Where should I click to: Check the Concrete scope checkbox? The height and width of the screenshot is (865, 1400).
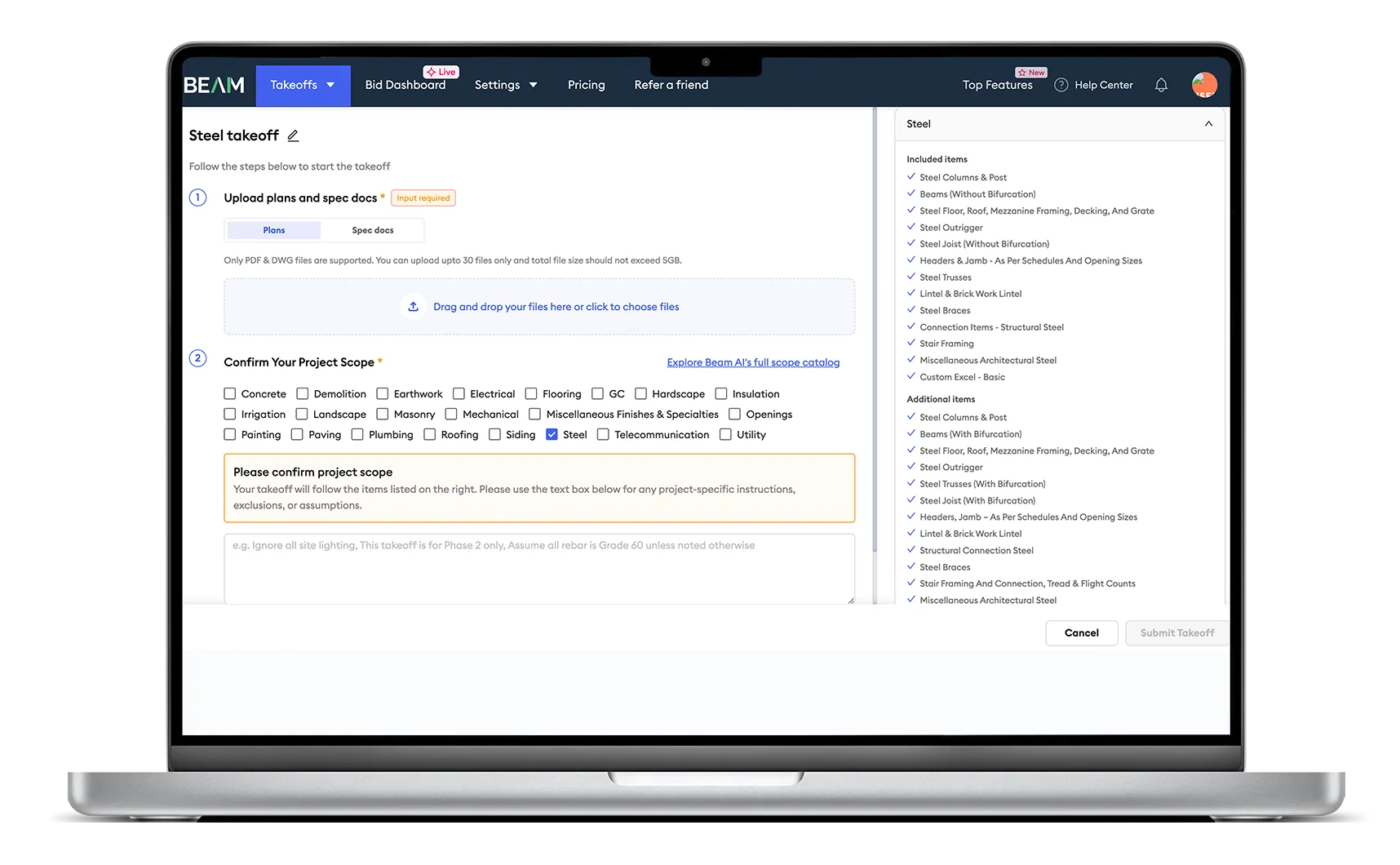tap(230, 393)
